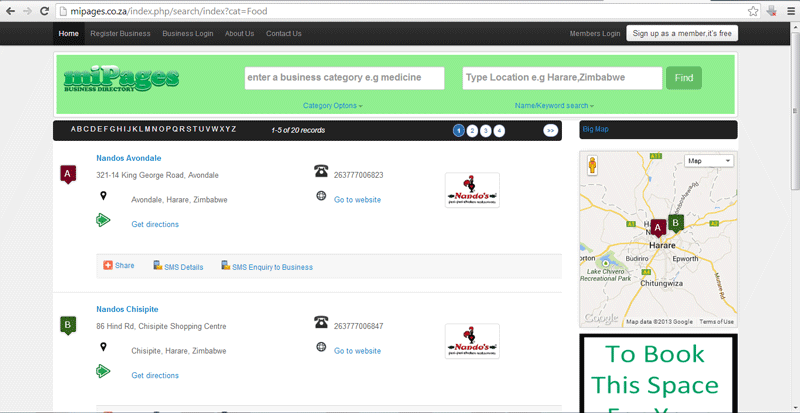
Task: Open Nando's logo thumbnail for Chisipite
Action: 472,341
